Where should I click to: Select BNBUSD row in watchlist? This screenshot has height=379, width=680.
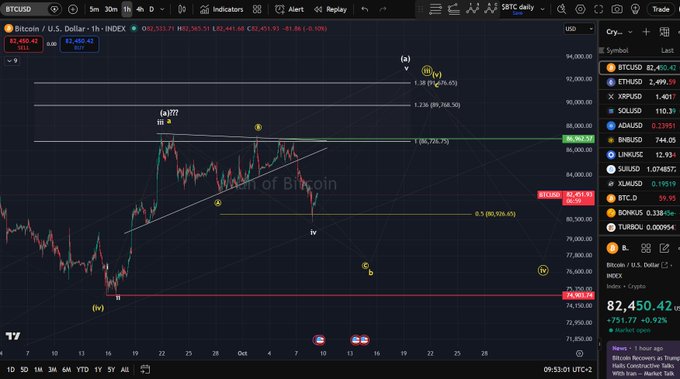(x=640, y=140)
